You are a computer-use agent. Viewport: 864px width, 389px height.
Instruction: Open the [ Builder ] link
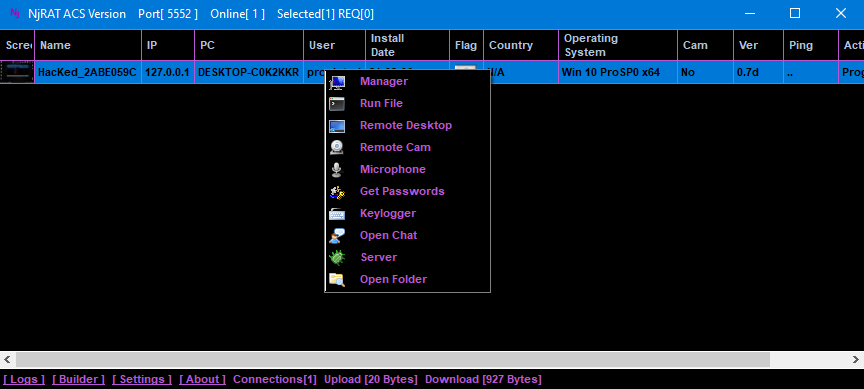tap(78, 379)
